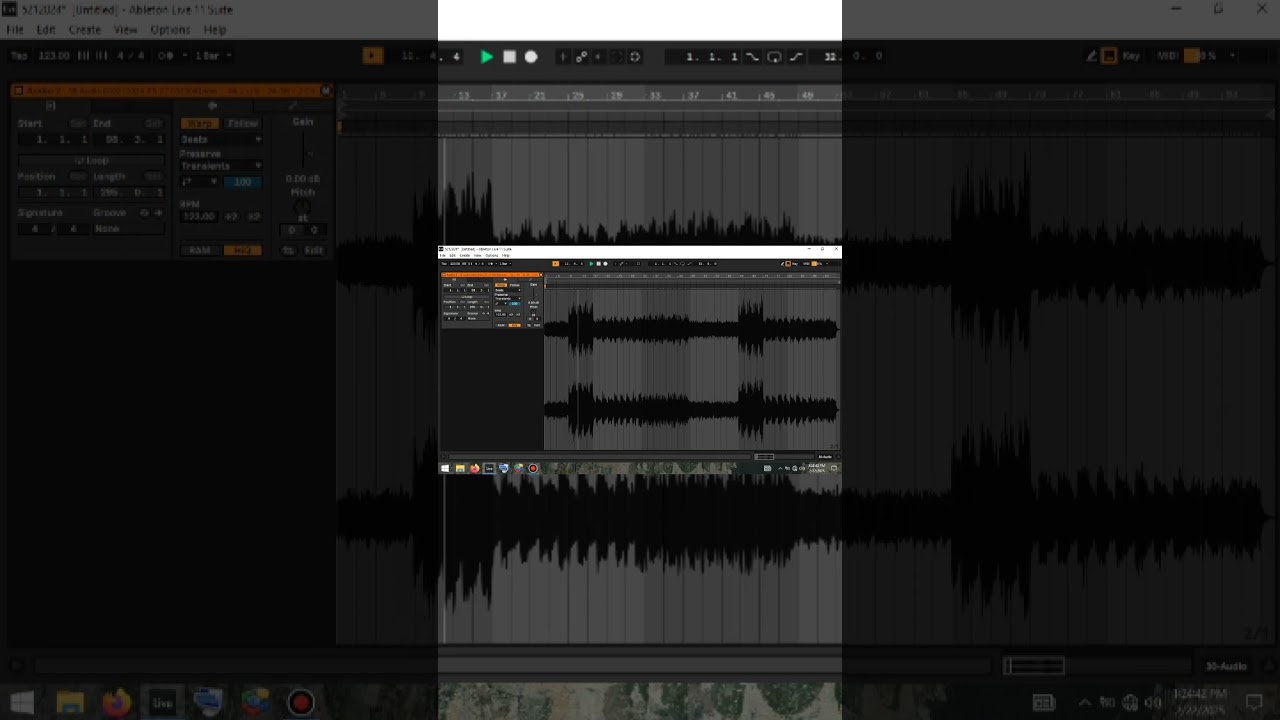Viewport: 1280px width, 720px height.
Task: Click the Set button next to End
Action: [x=153, y=124]
